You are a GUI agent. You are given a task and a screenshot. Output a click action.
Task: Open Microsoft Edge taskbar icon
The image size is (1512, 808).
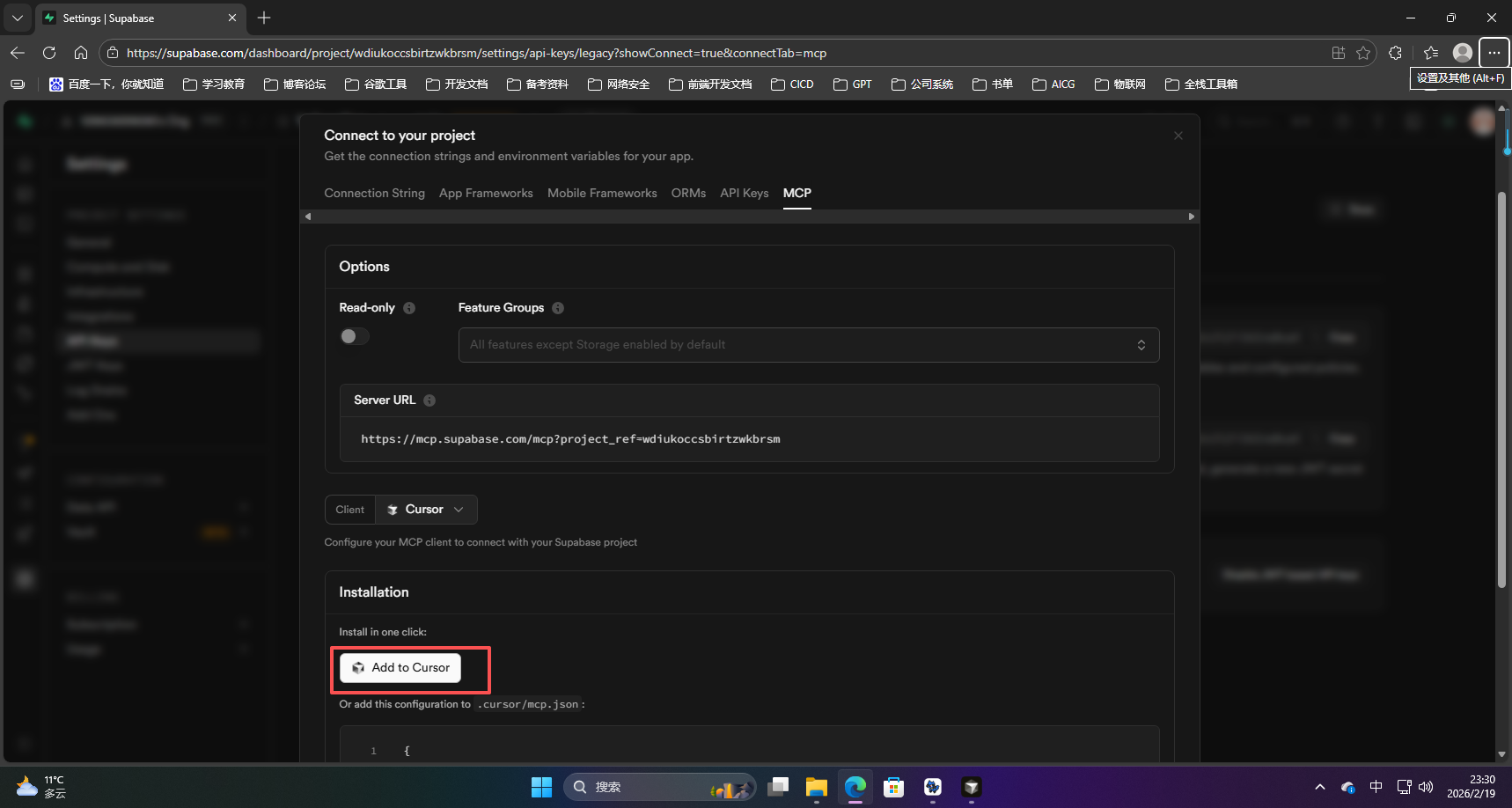855,787
